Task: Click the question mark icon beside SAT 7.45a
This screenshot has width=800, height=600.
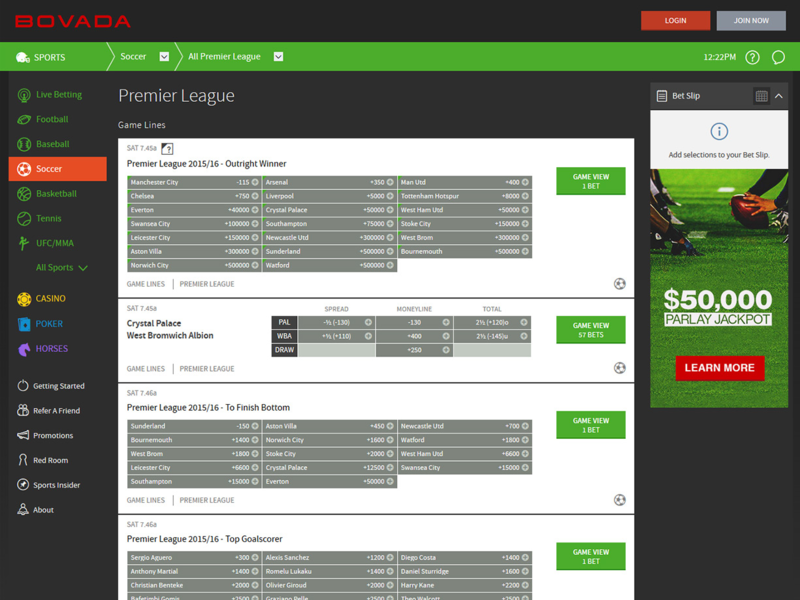Action: pos(167,148)
